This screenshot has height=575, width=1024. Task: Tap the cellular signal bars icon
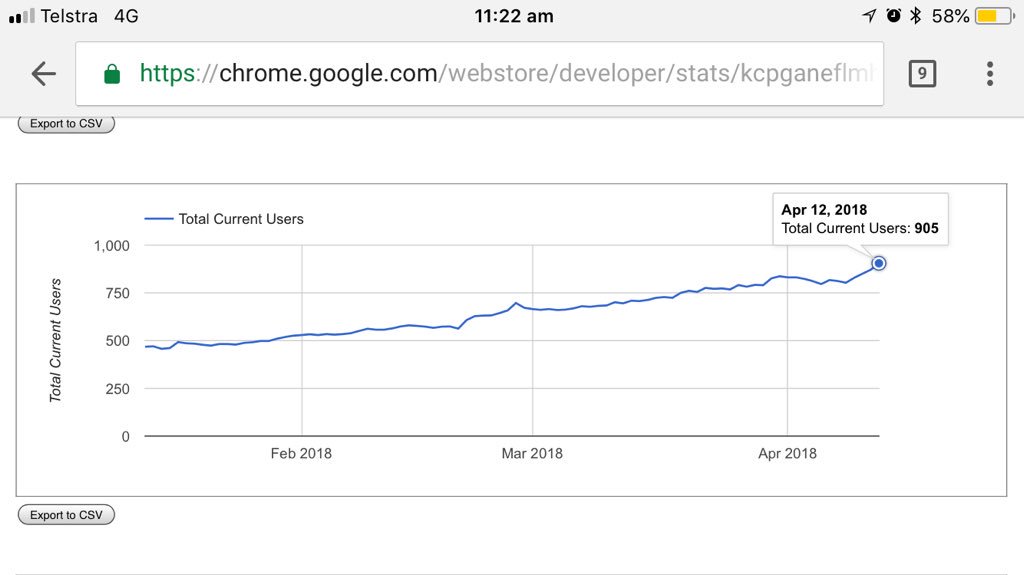tap(22, 16)
